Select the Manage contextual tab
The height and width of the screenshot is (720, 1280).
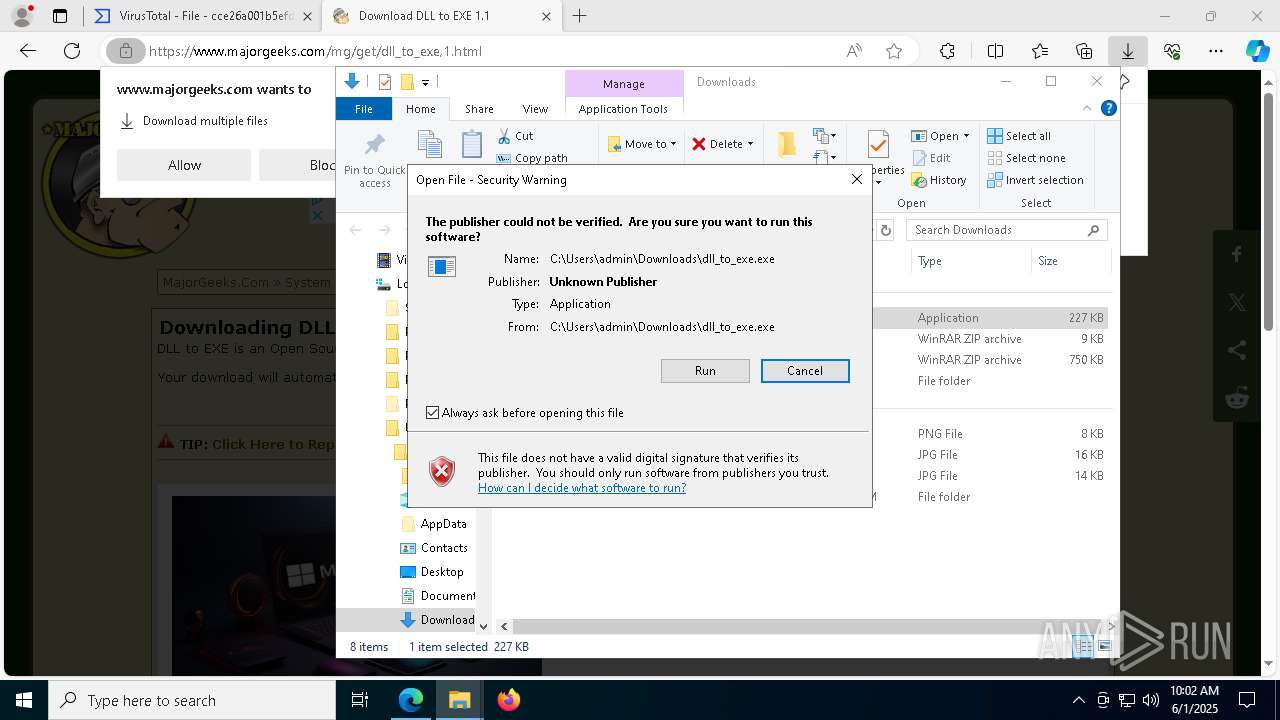pos(624,84)
